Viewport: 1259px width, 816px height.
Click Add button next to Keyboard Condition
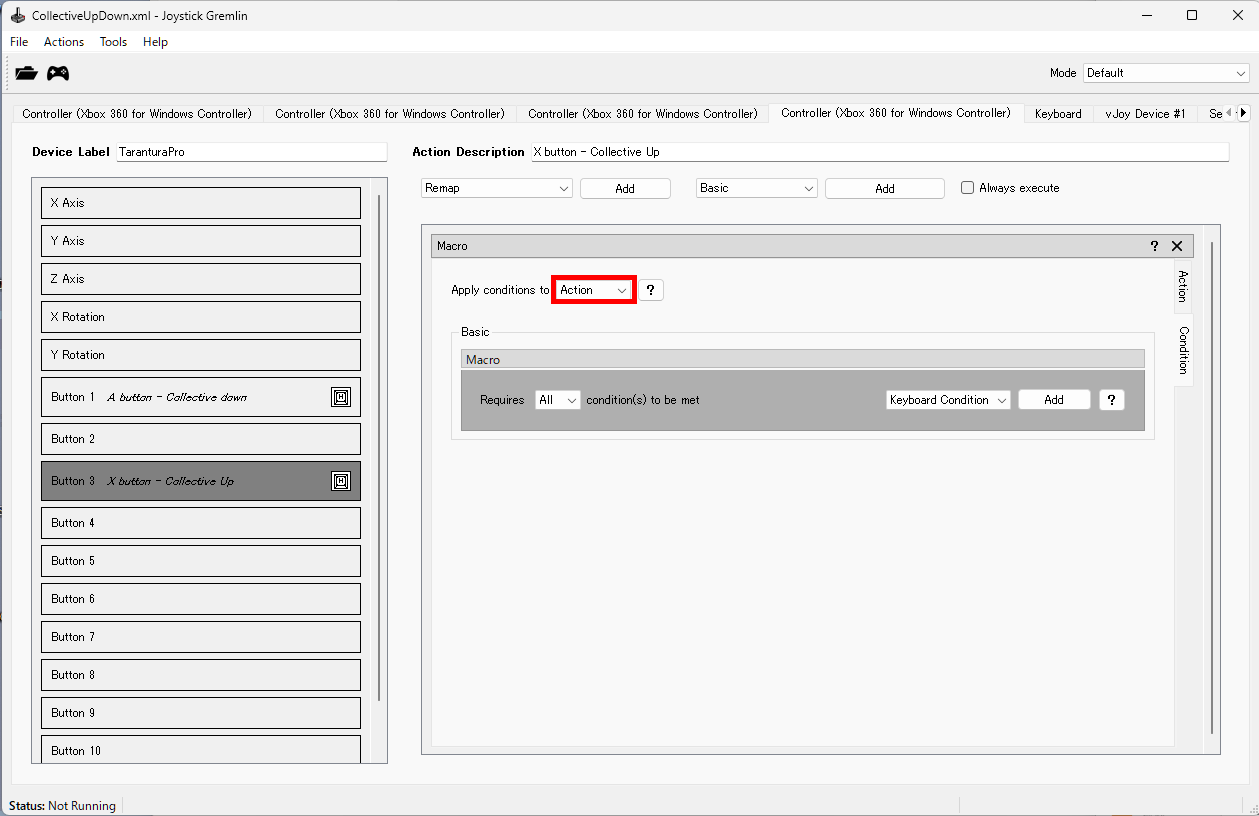coord(1054,400)
